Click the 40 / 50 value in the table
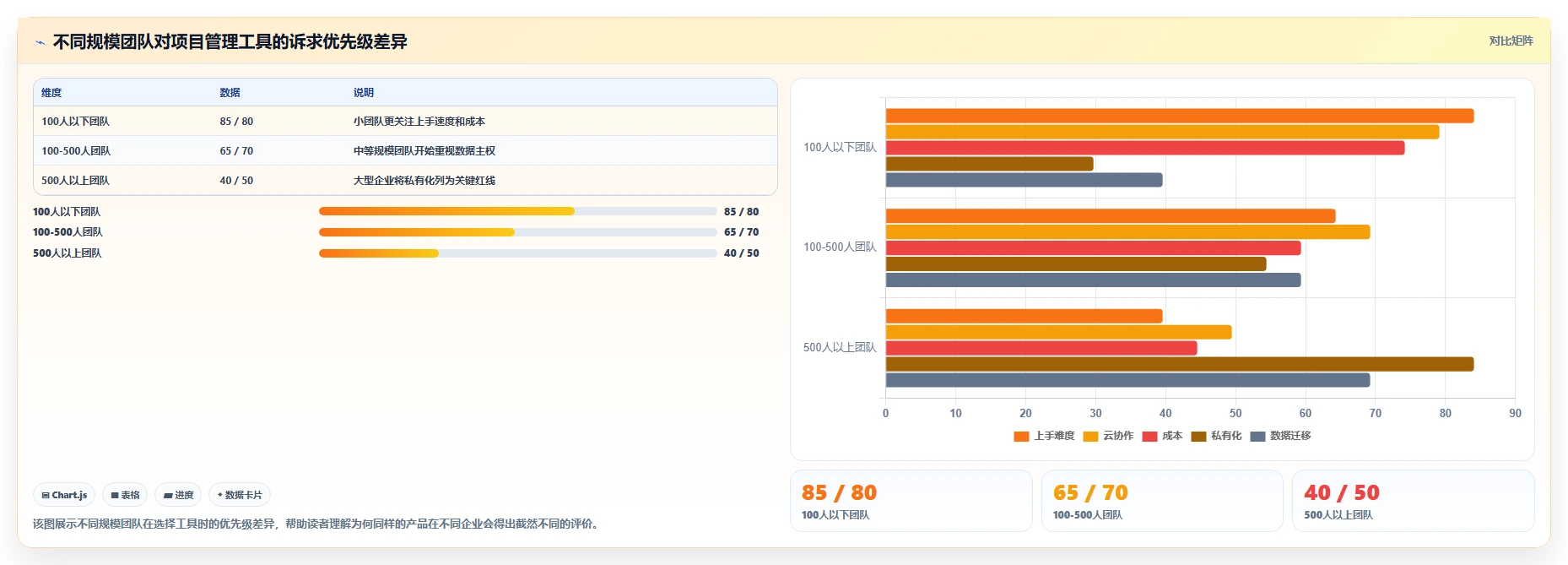 click(x=236, y=181)
